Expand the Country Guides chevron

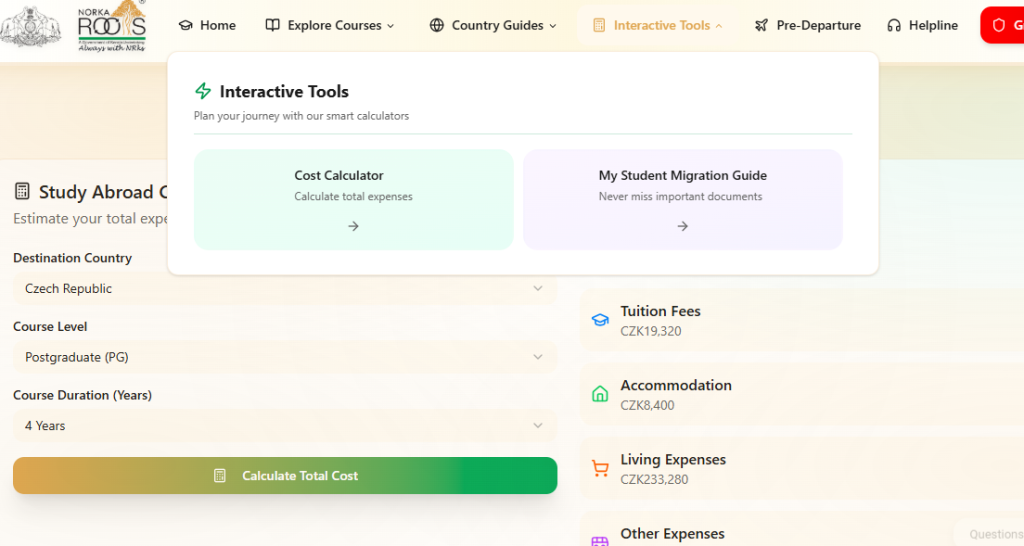coord(552,26)
